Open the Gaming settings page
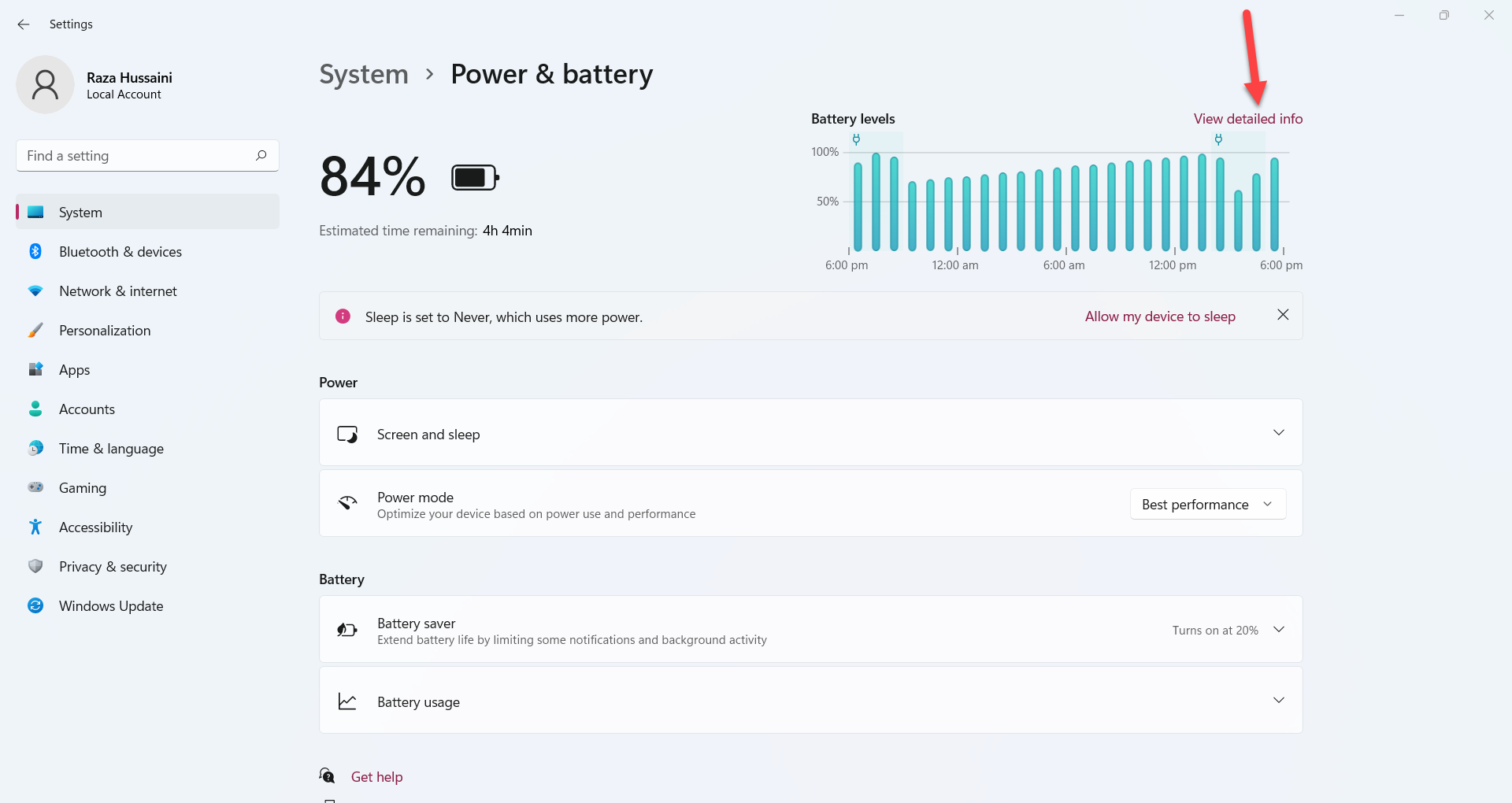Image resolution: width=1512 pixels, height=803 pixels. (x=83, y=488)
